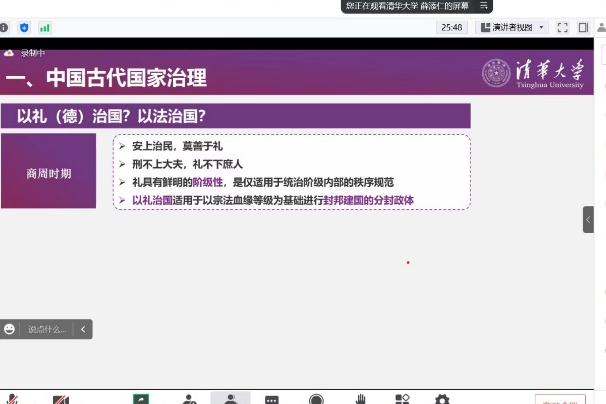This screenshot has height=404, width=606.
Task: Open the meeting info icon
Action: (6, 27)
